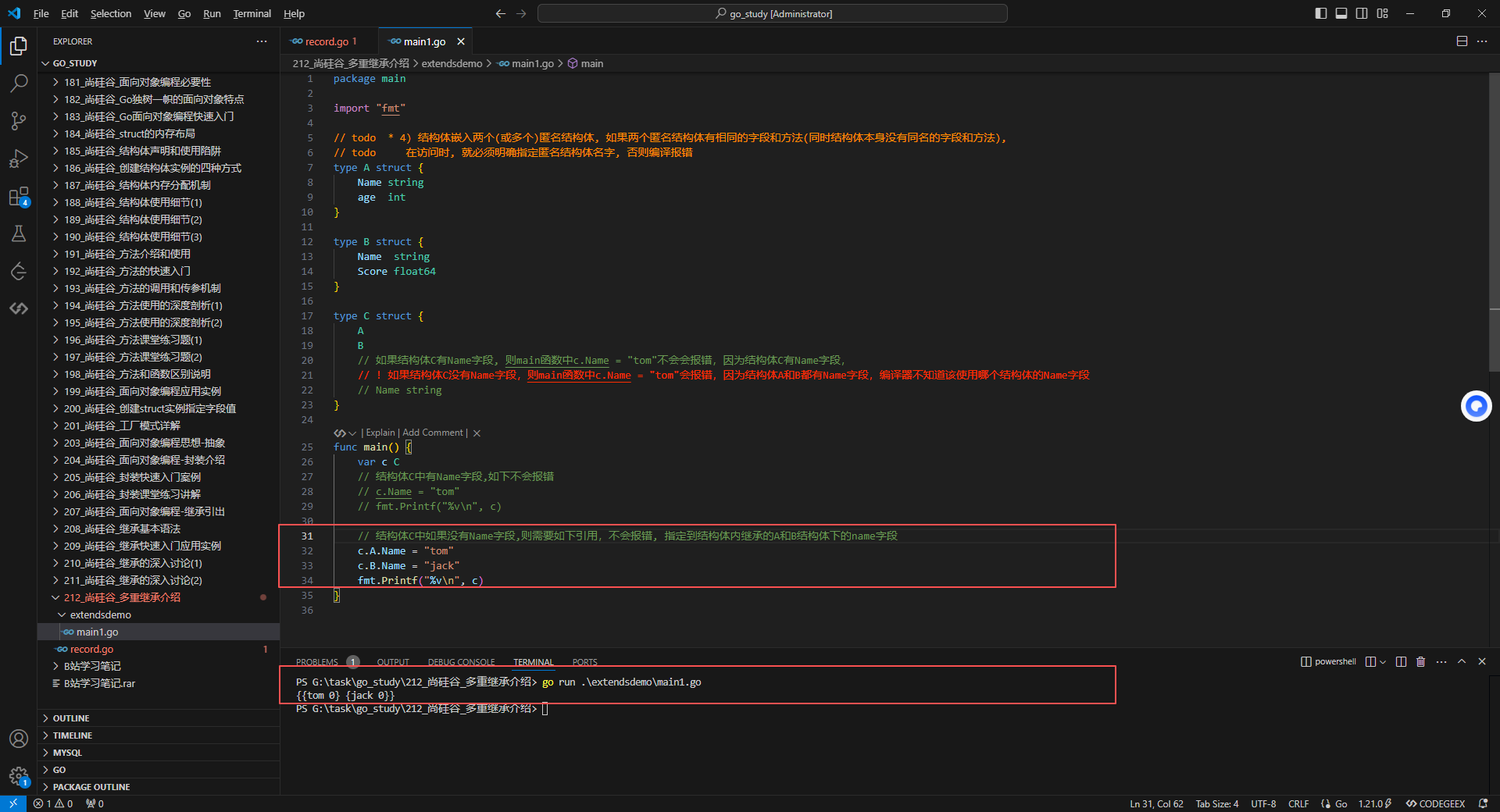
Task: Open the remote window indicator in status bar
Action: [x=13, y=803]
